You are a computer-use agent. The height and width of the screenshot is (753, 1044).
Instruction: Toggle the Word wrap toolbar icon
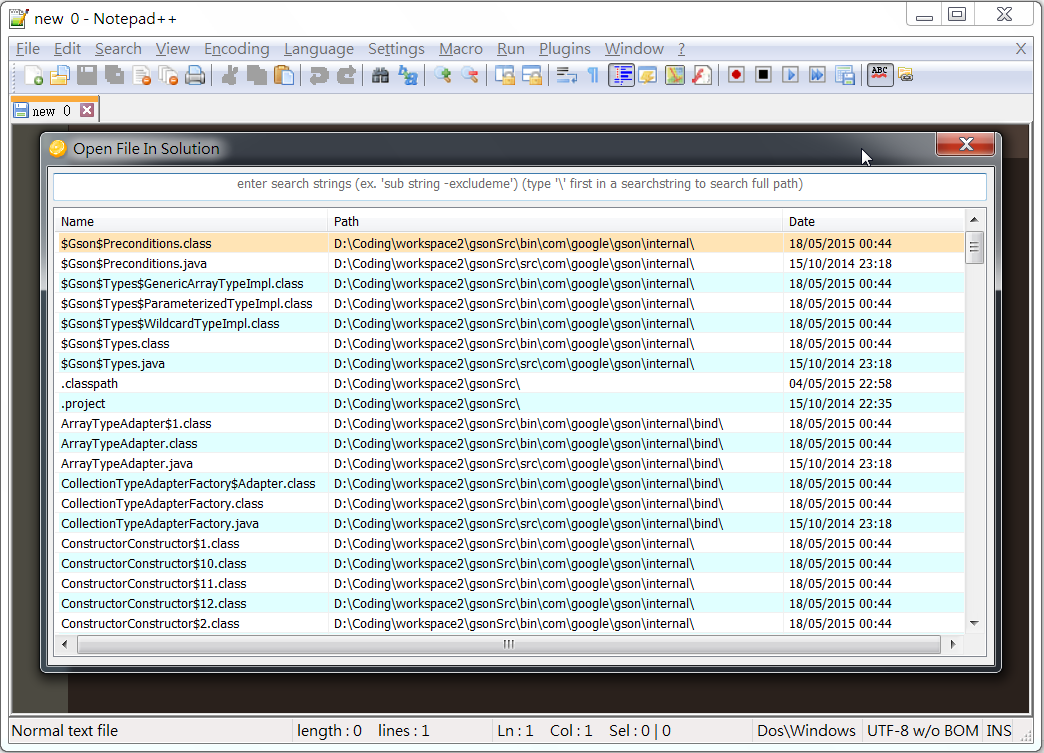pyautogui.click(x=567, y=75)
